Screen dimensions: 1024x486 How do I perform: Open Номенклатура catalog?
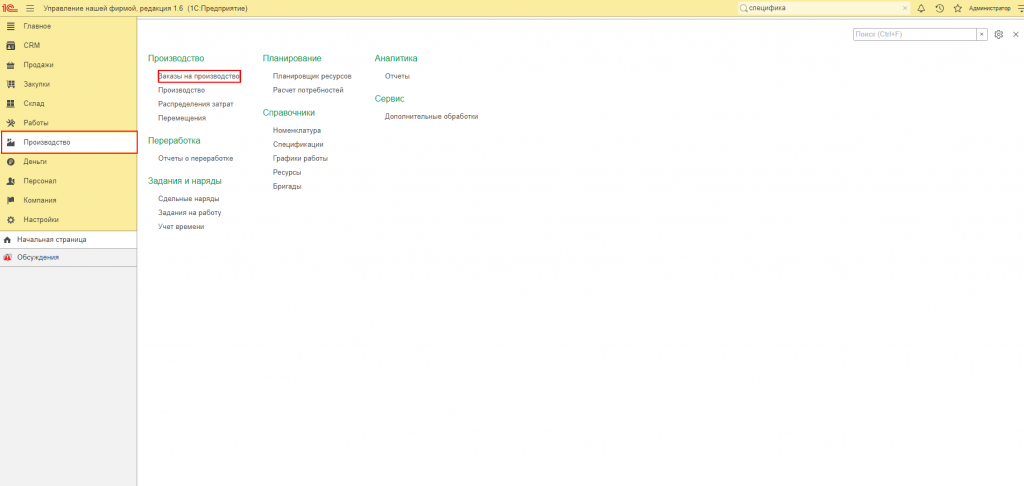point(297,130)
